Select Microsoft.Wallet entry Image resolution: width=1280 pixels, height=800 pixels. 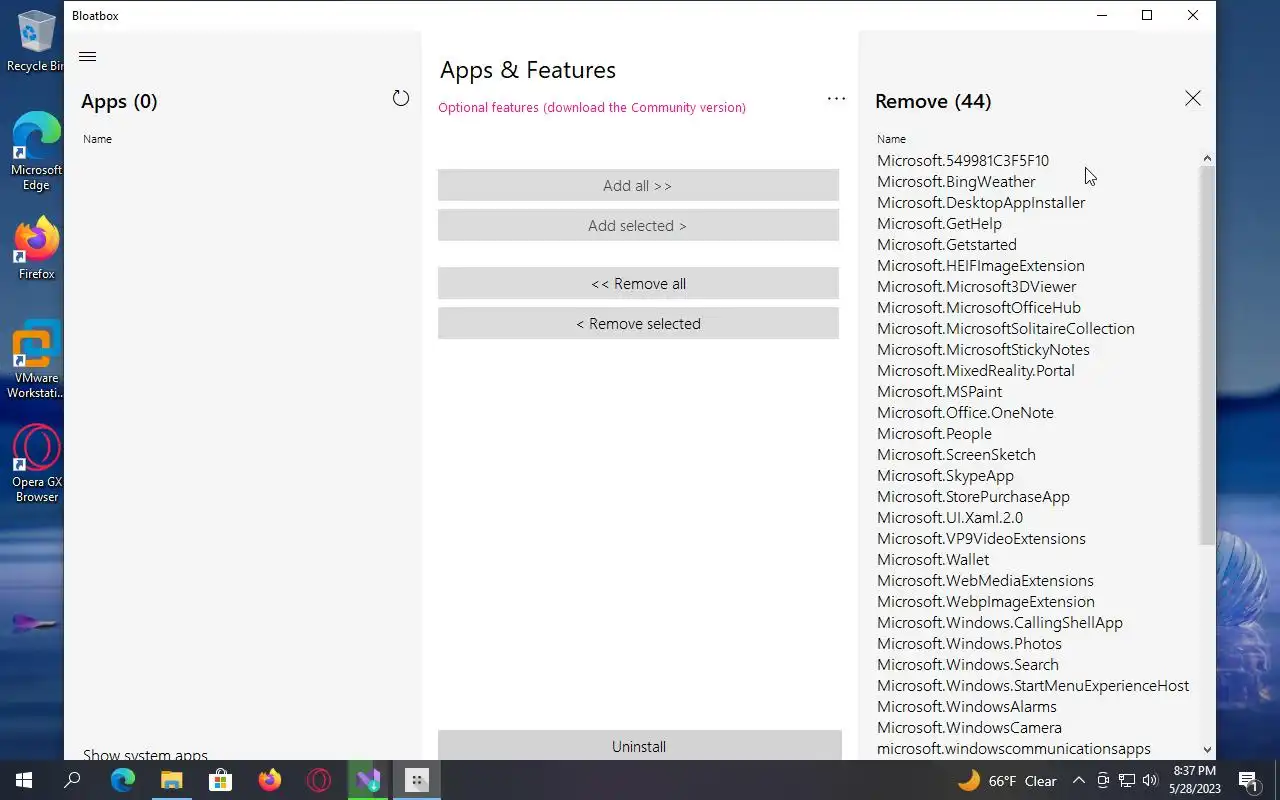pyautogui.click(x=933, y=559)
